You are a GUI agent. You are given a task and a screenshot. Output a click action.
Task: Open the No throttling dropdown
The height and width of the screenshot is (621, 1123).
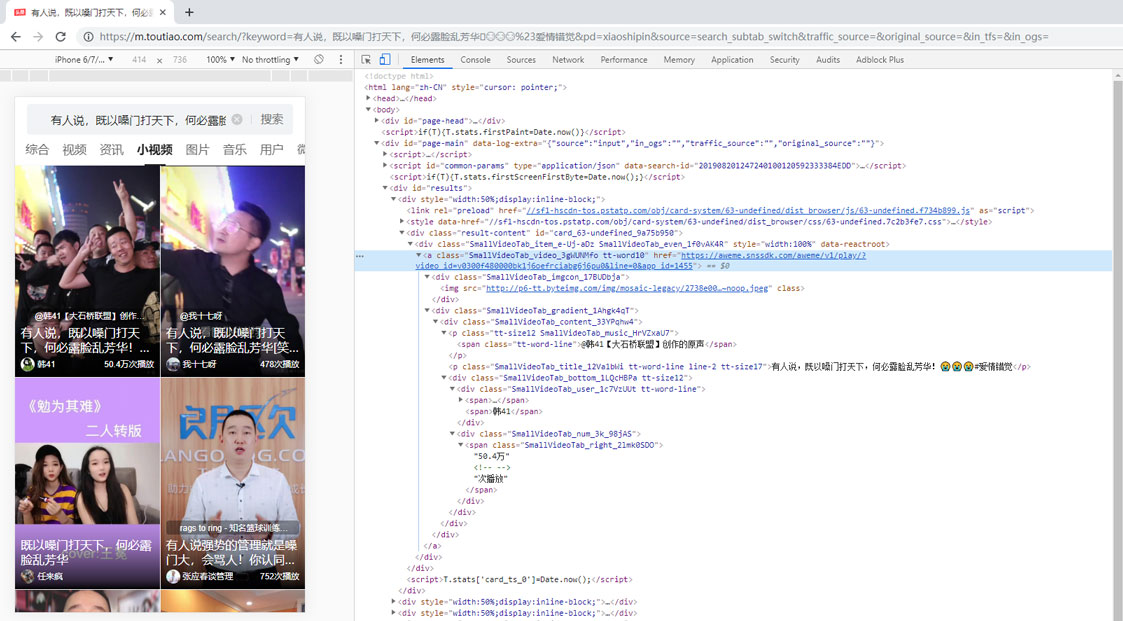point(270,60)
